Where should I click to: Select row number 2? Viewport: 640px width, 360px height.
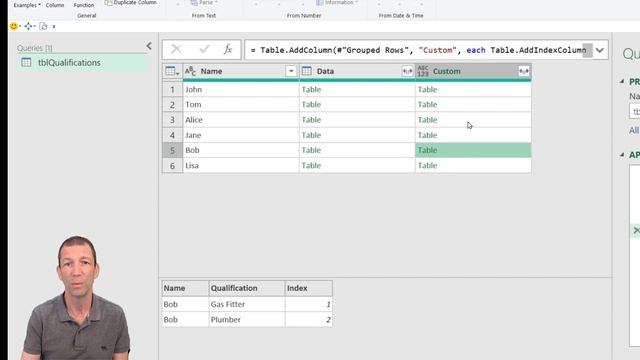[172, 104]
